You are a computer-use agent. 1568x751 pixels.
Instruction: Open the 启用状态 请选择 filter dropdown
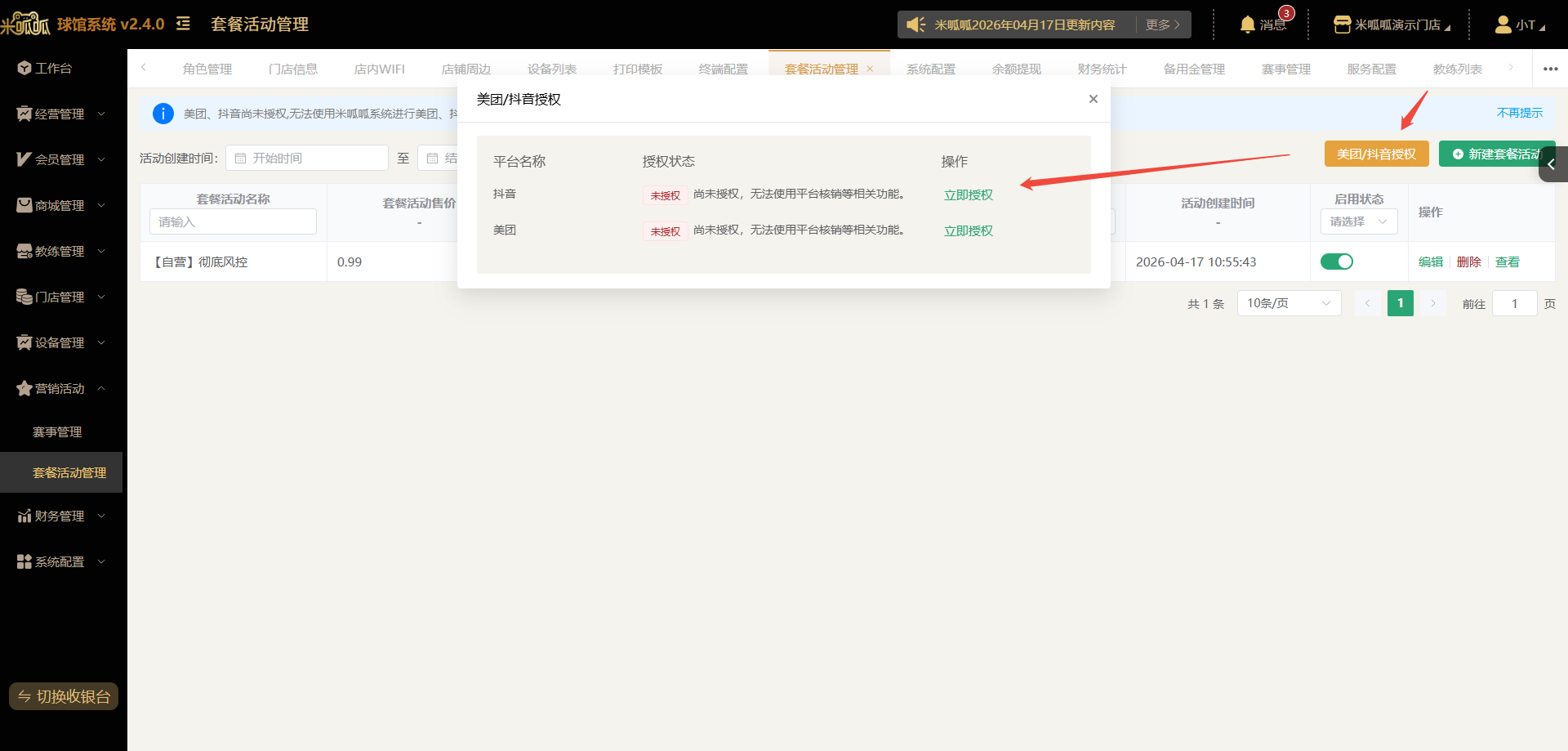point(1359,221)
